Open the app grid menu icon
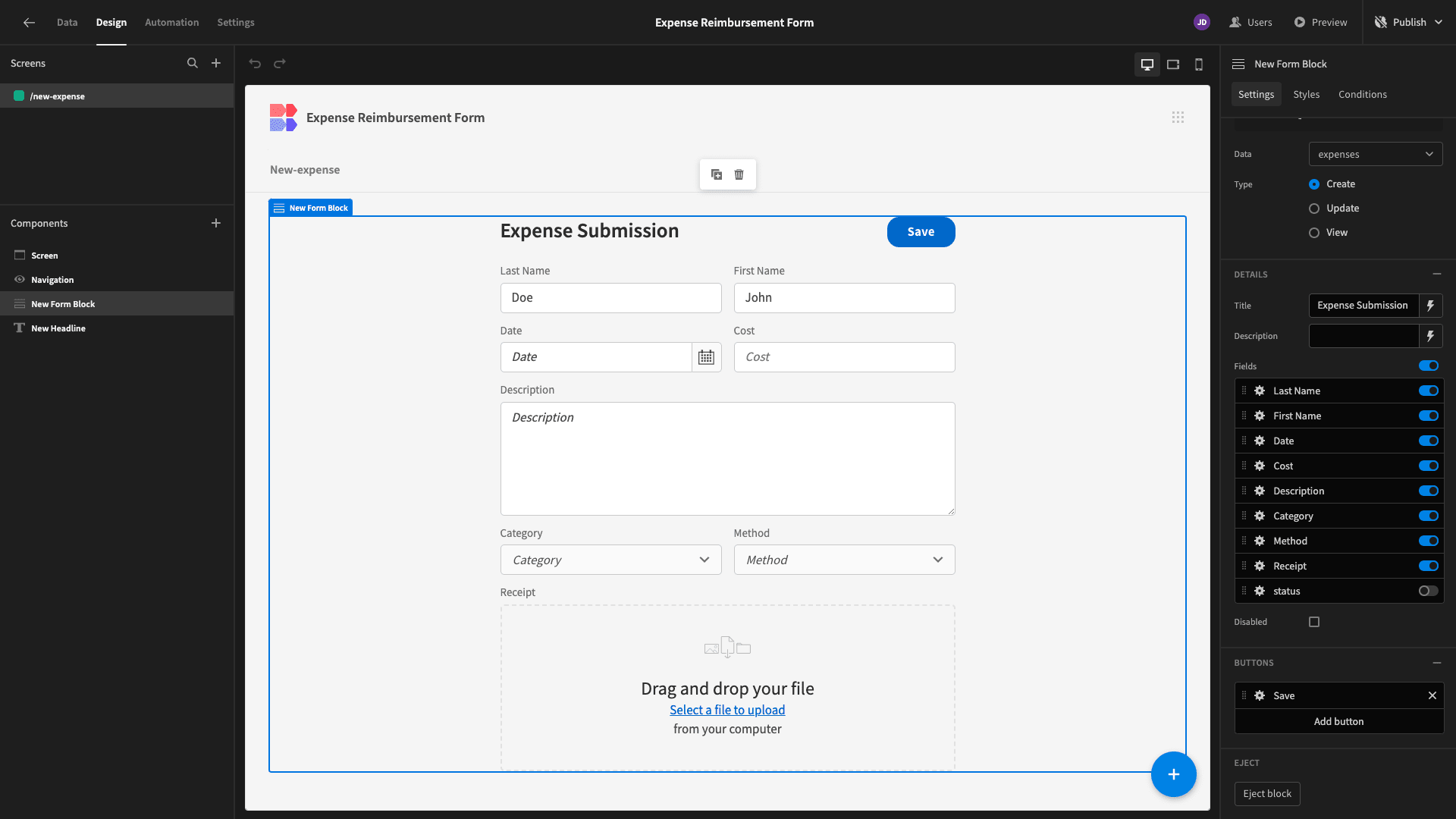The image size is (1456, 819). click(x=1178, y=118)
